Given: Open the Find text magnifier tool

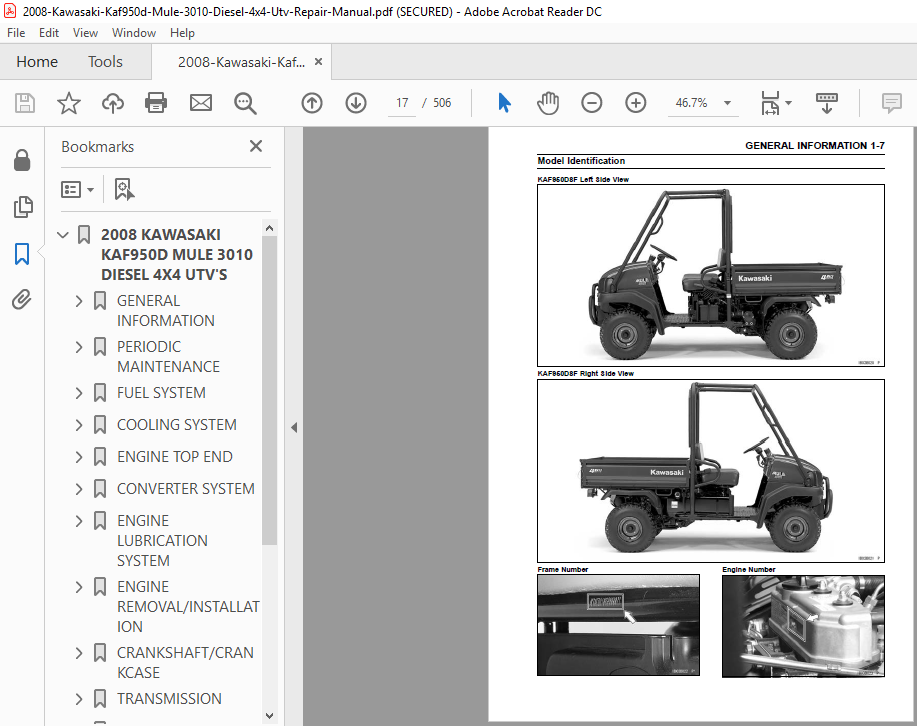Looking at the screenshot, I should (245, 104).
